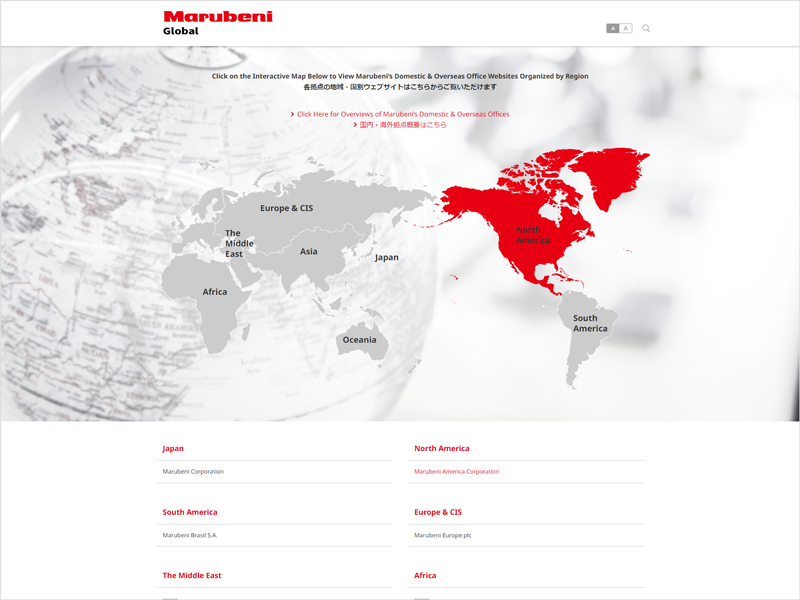Click the Japan section heading
This screenshot has width=800, height=600.
(x=173, y=448)
